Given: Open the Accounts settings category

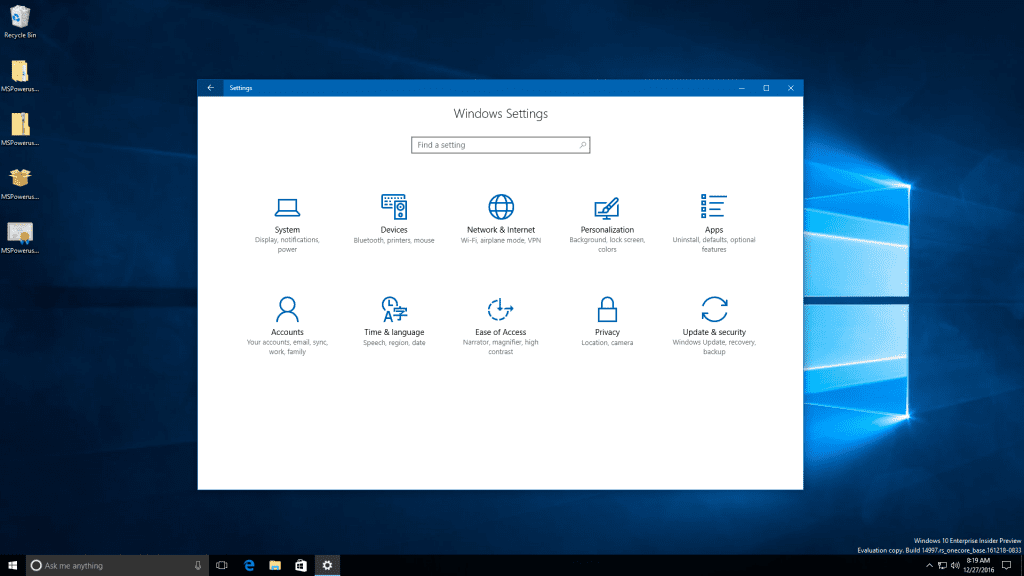Looking at the screenshot, I should [287, 326].
